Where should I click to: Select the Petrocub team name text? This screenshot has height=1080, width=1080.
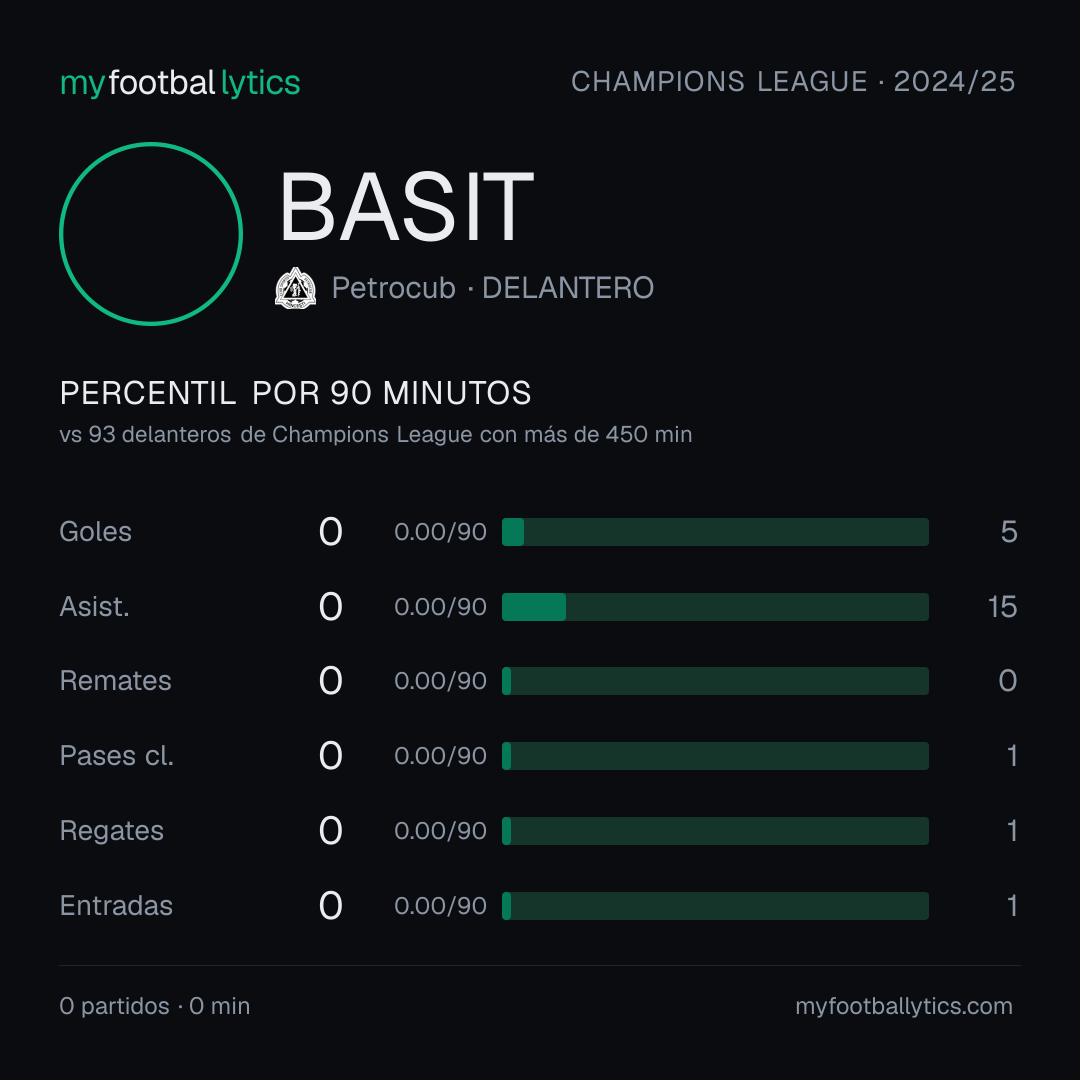tap(393, 288)
